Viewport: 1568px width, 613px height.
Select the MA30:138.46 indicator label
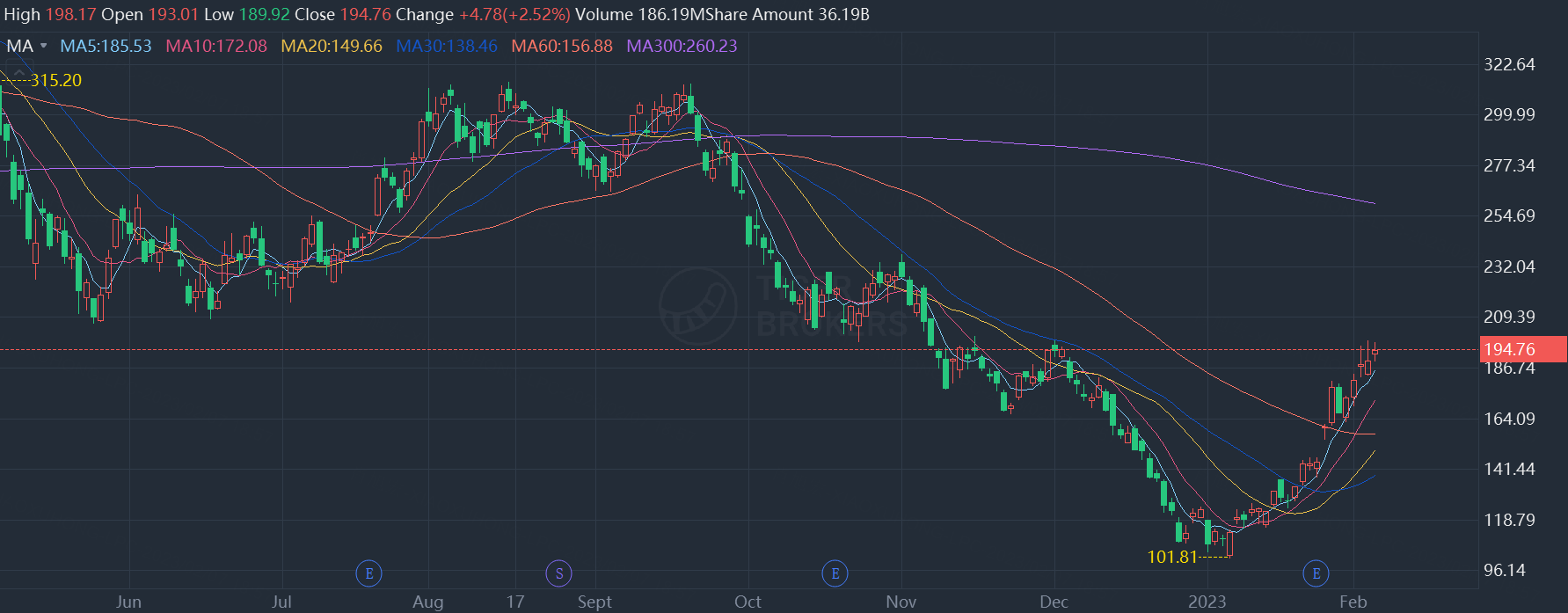447,47
